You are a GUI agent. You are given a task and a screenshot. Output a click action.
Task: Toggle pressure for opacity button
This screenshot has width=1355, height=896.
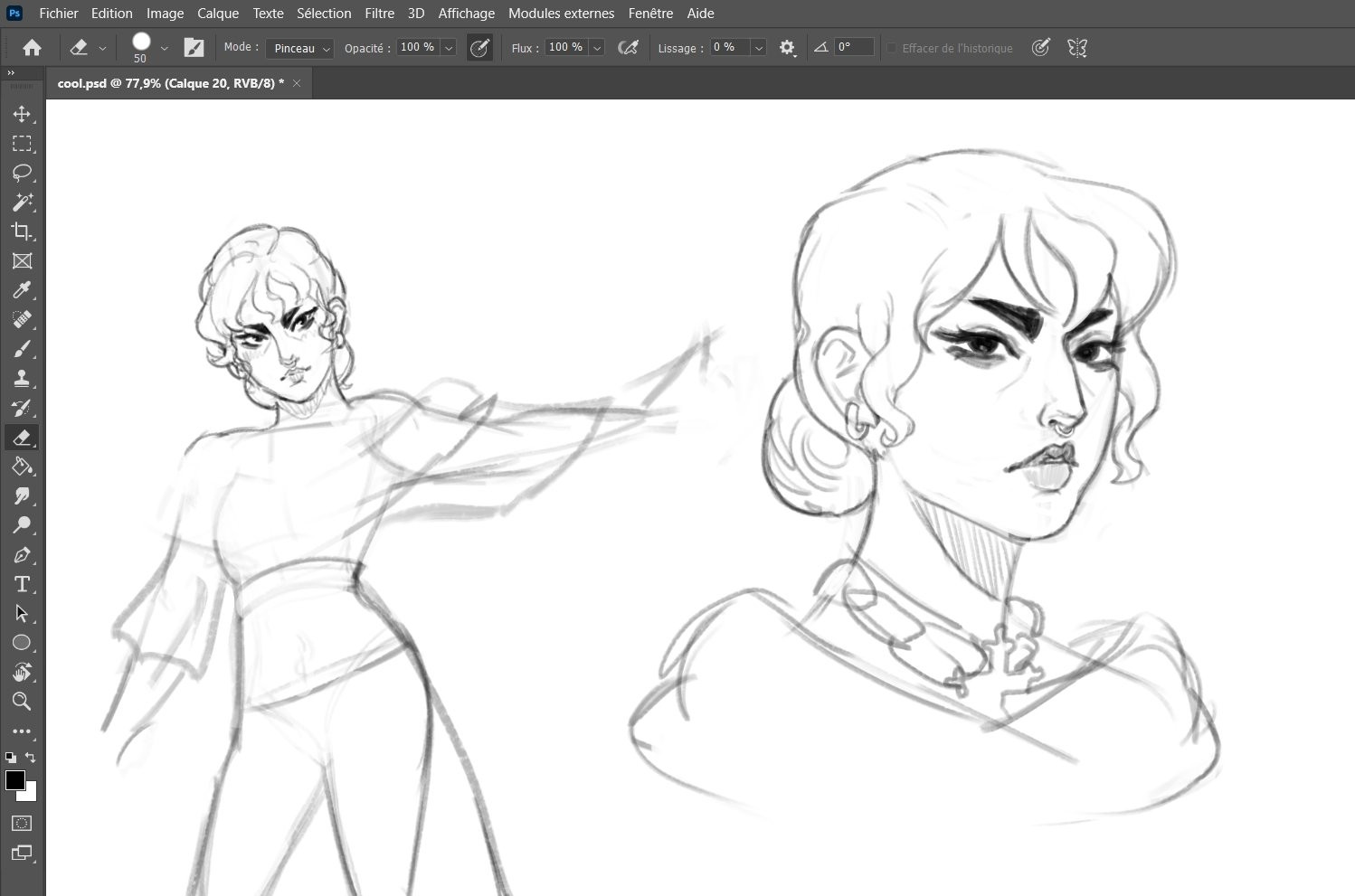coord(479,48)
